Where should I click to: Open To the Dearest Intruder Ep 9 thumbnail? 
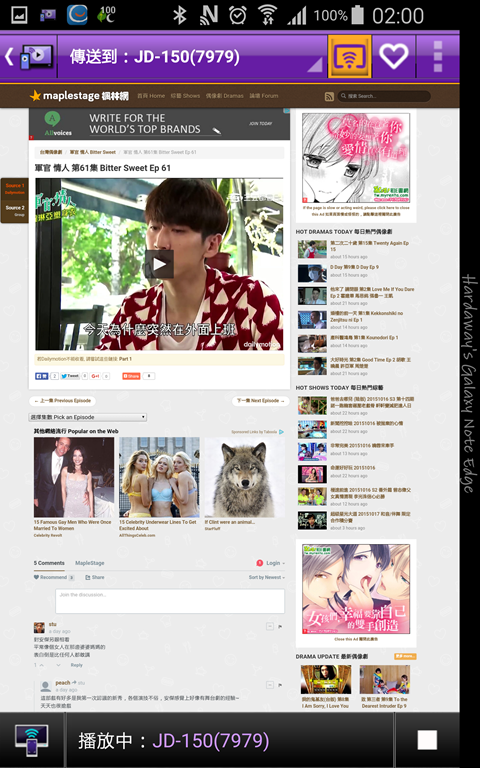click(384, 679)
